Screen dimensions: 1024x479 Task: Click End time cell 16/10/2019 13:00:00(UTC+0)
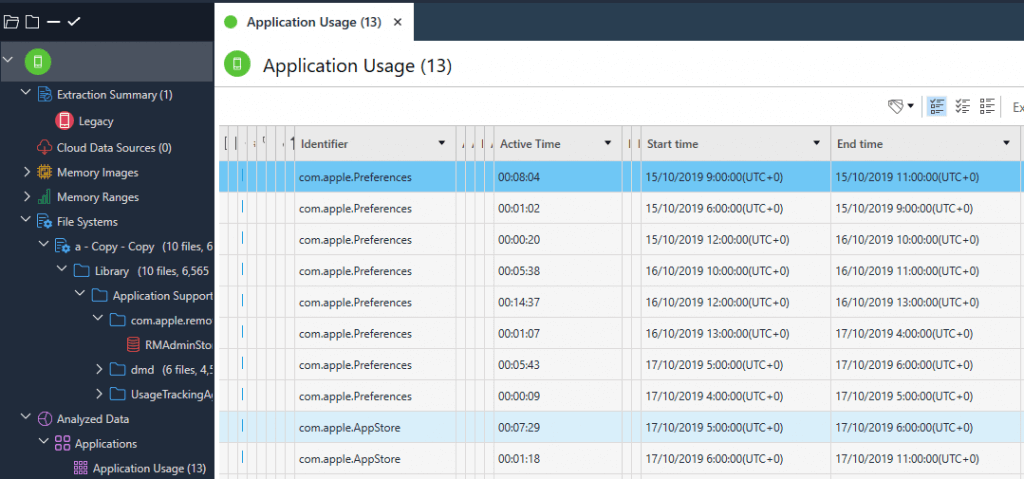coord(927,303)
